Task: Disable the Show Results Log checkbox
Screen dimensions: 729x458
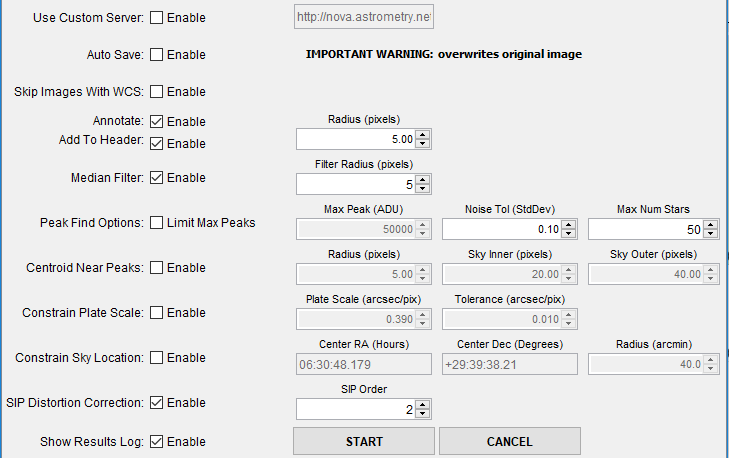Action: pos(156,442)
